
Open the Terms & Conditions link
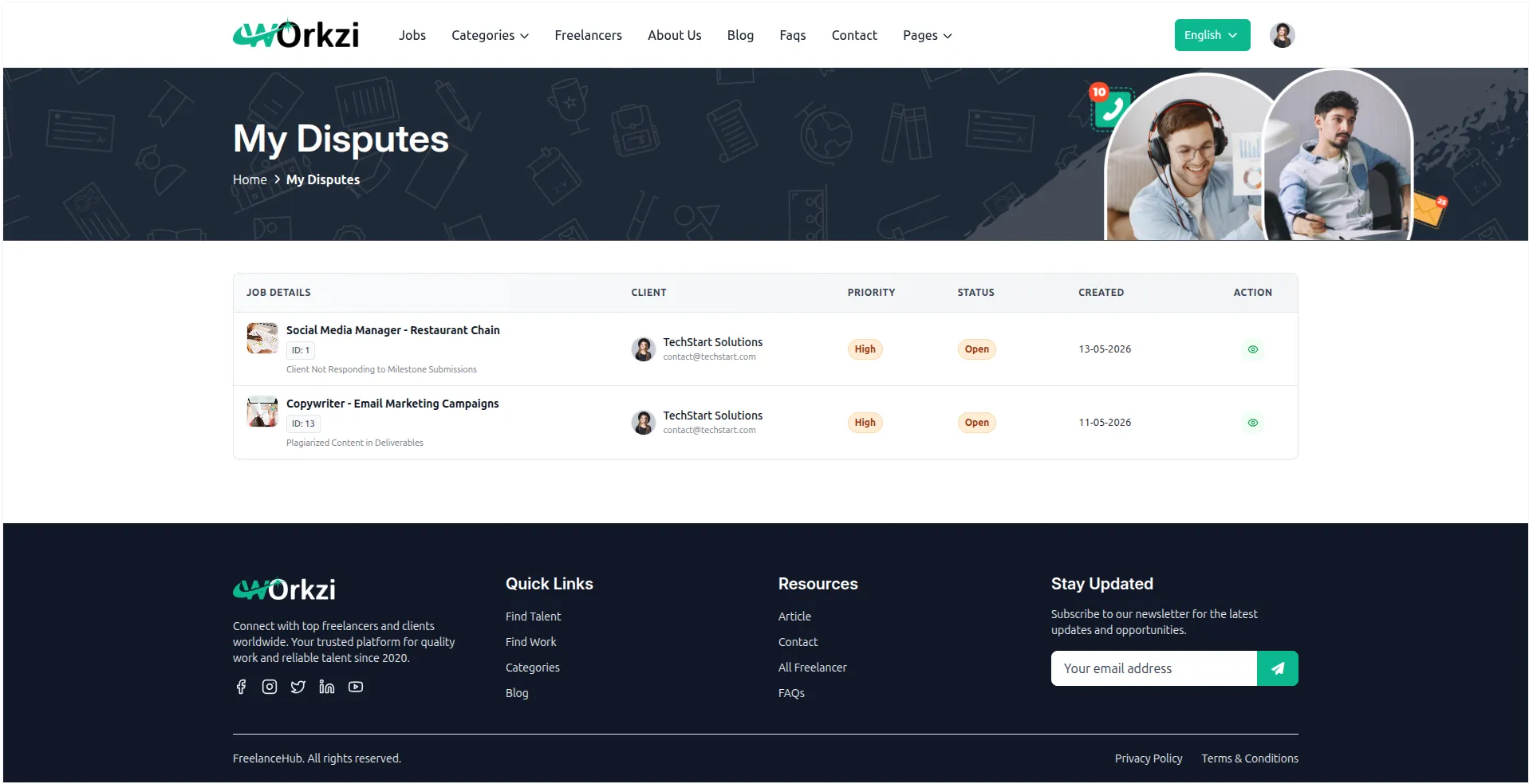1250,758
